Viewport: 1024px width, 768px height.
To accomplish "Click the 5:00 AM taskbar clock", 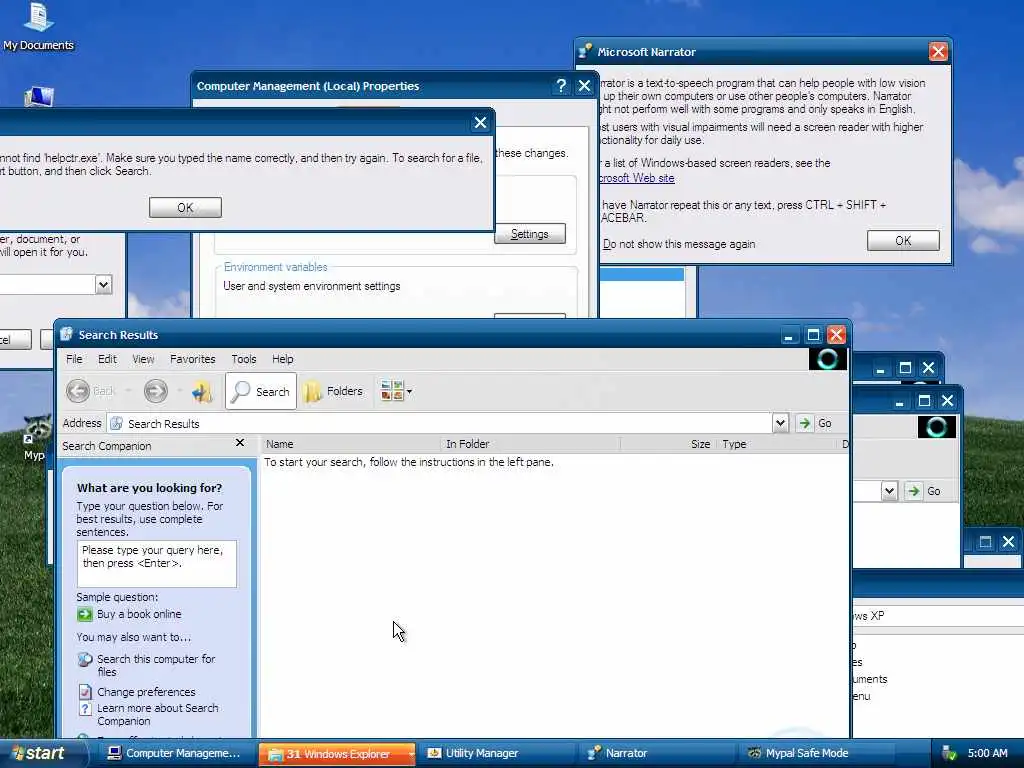I will click(x=987, y=754).
